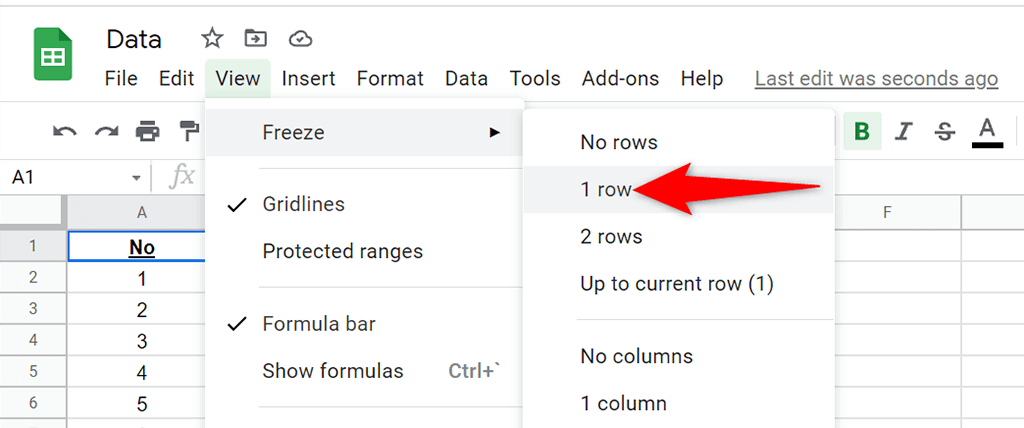This screenshot has height=428, width=1024.
Task: Toggle italic formatting
Action: pos(903,132)
